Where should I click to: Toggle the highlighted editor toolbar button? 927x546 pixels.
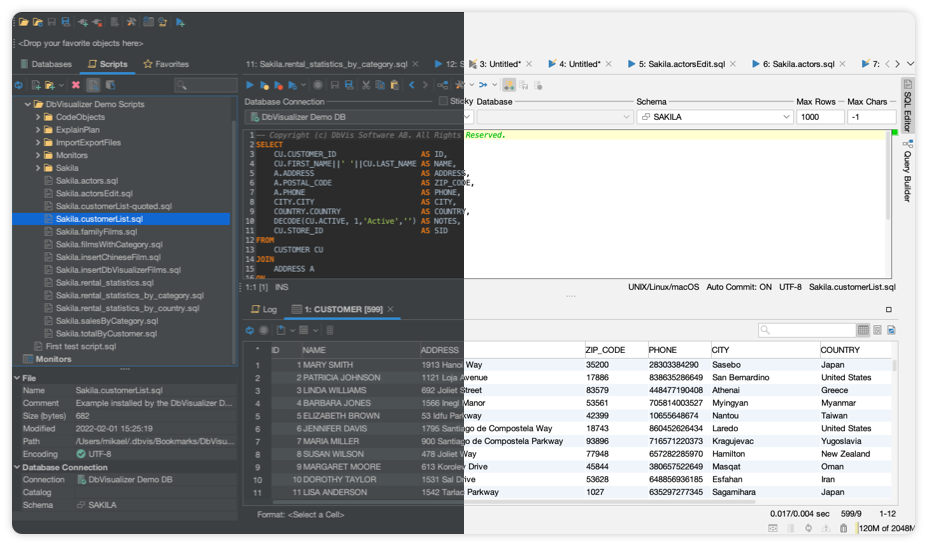click(x=508, y=85)
